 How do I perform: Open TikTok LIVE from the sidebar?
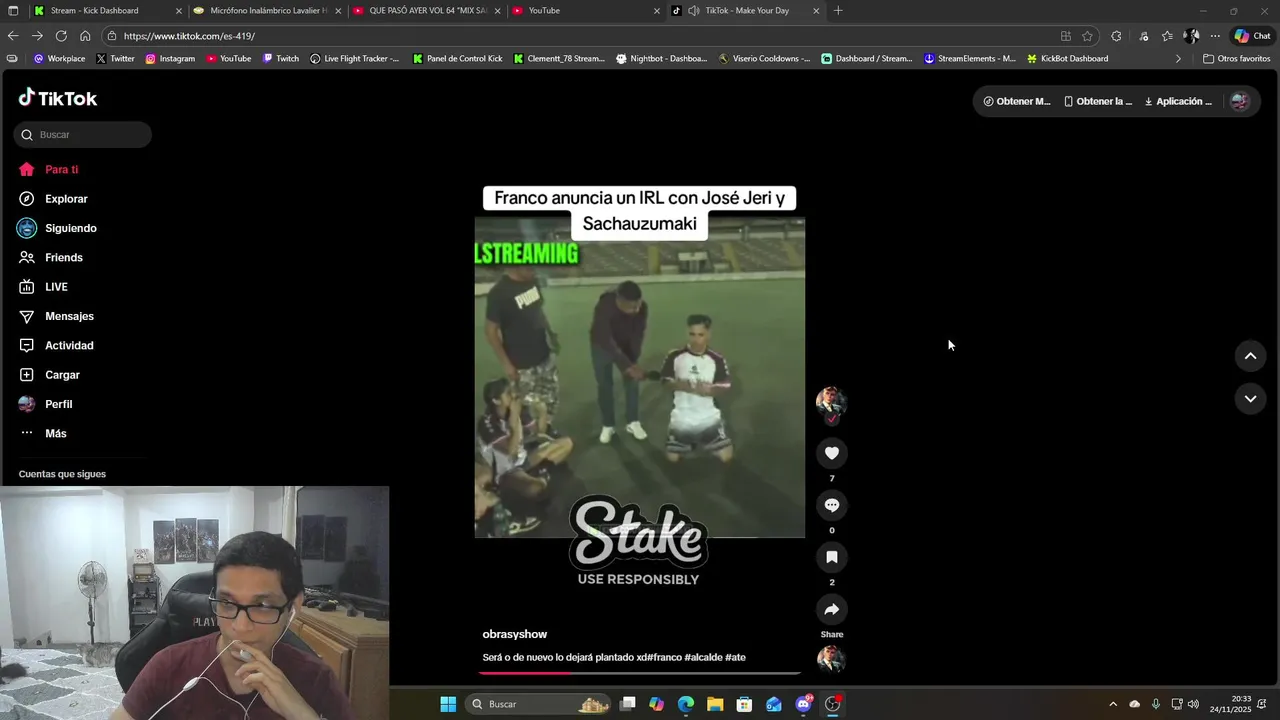pyautogui.click(x=43, y=287)
